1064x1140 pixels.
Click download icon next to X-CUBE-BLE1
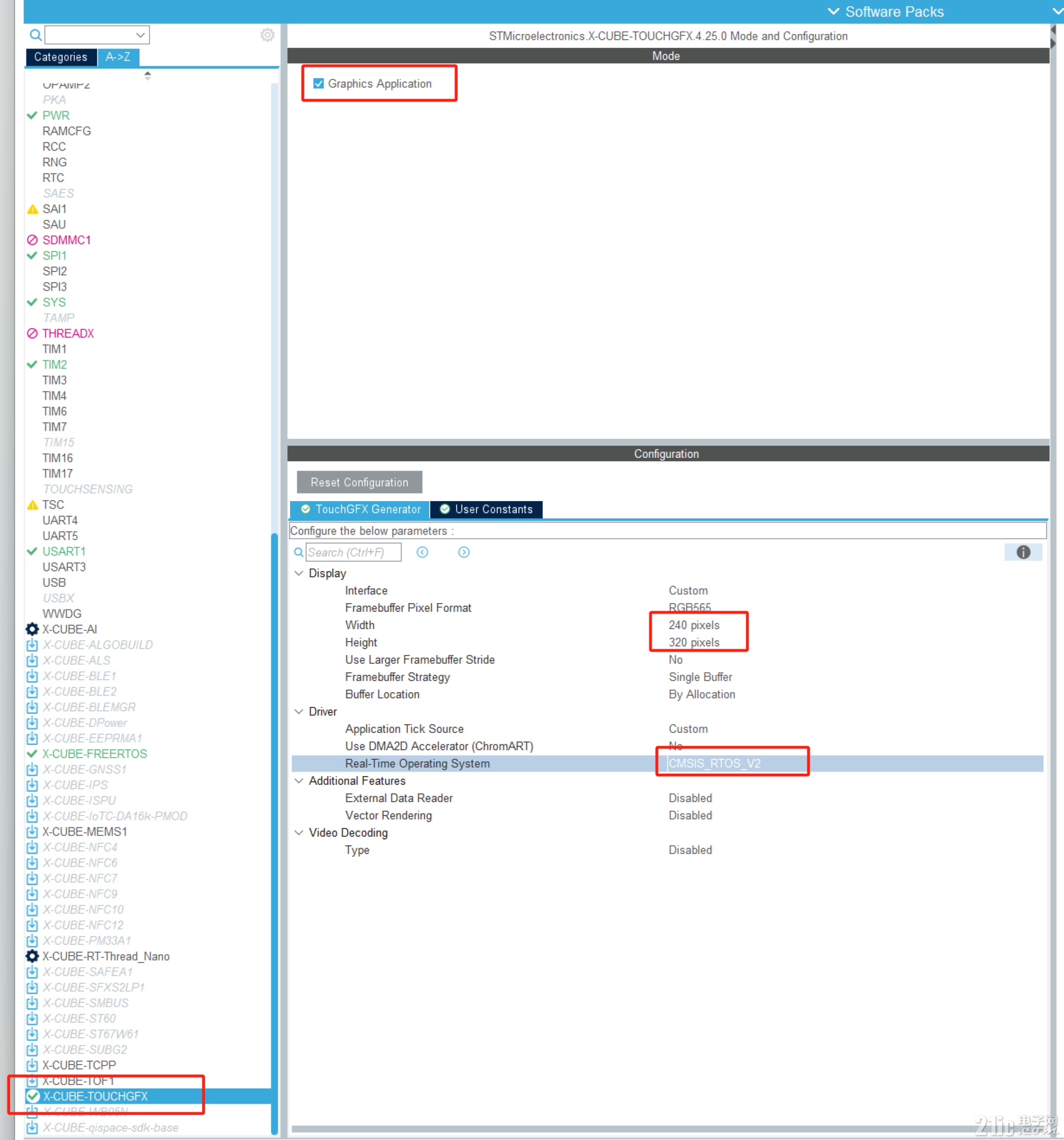32,675
